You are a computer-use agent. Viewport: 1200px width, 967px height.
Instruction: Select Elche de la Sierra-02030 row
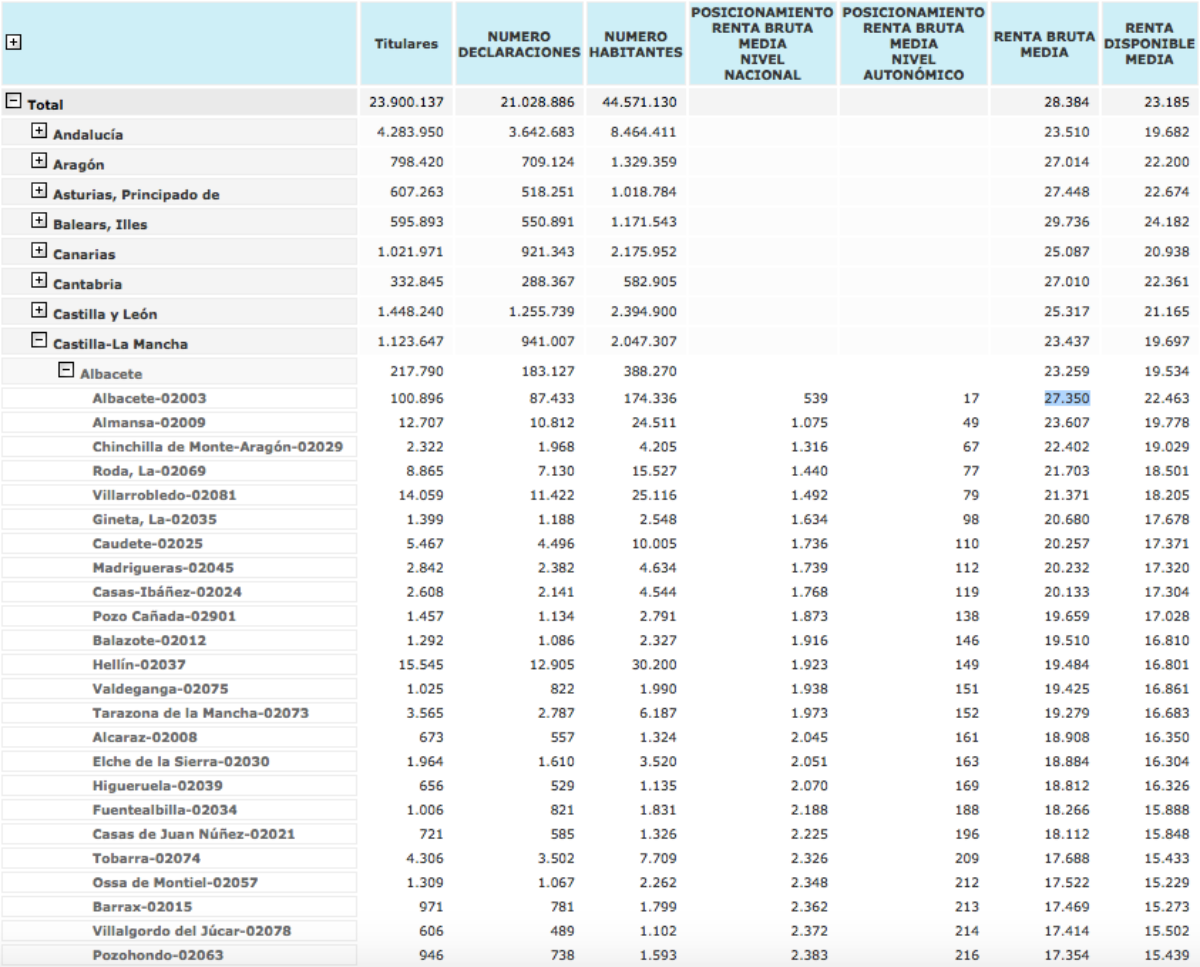180,761
